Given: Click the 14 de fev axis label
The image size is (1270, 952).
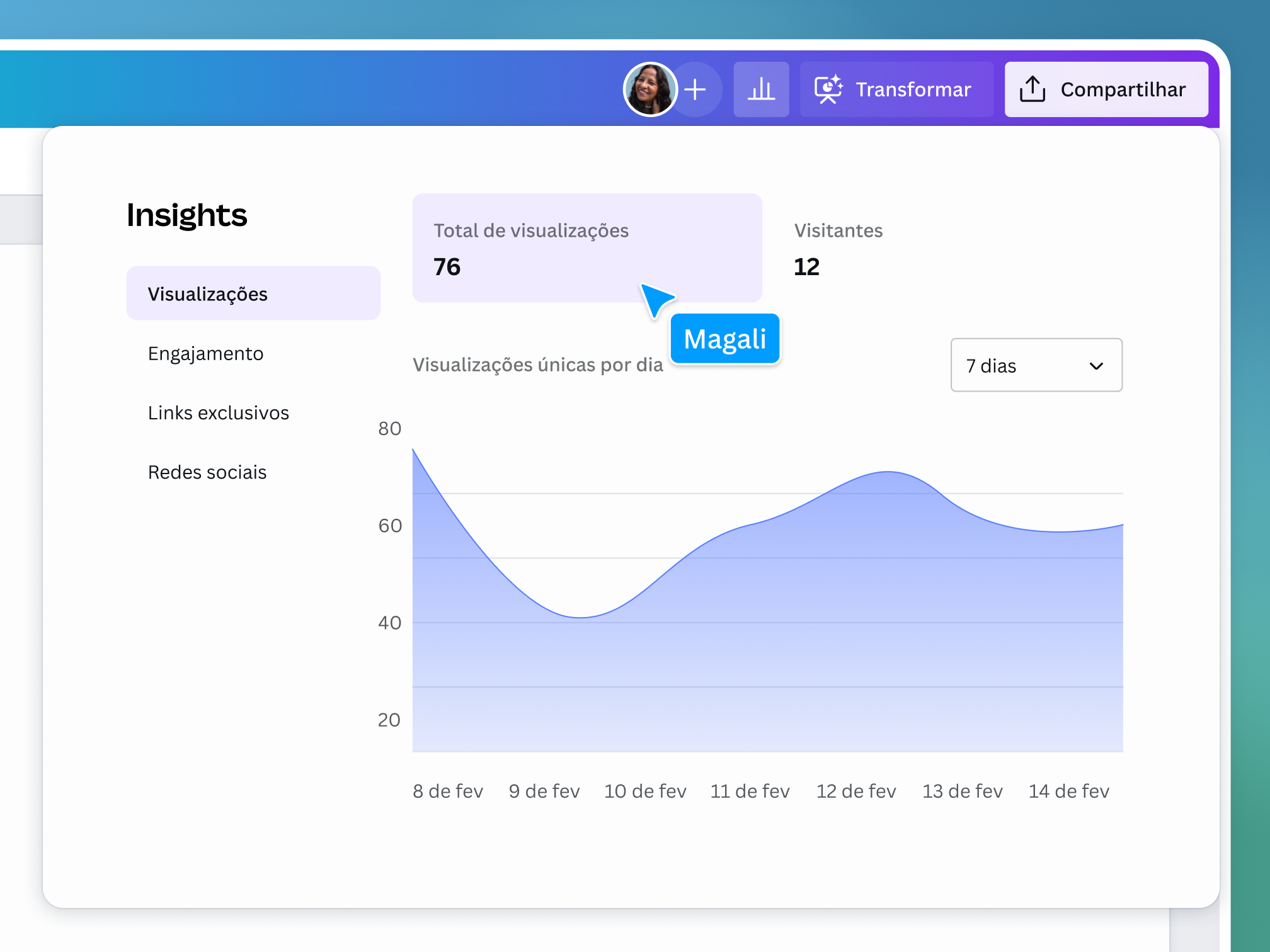Looking at the screenshot, I should (x=1069, y=791).
